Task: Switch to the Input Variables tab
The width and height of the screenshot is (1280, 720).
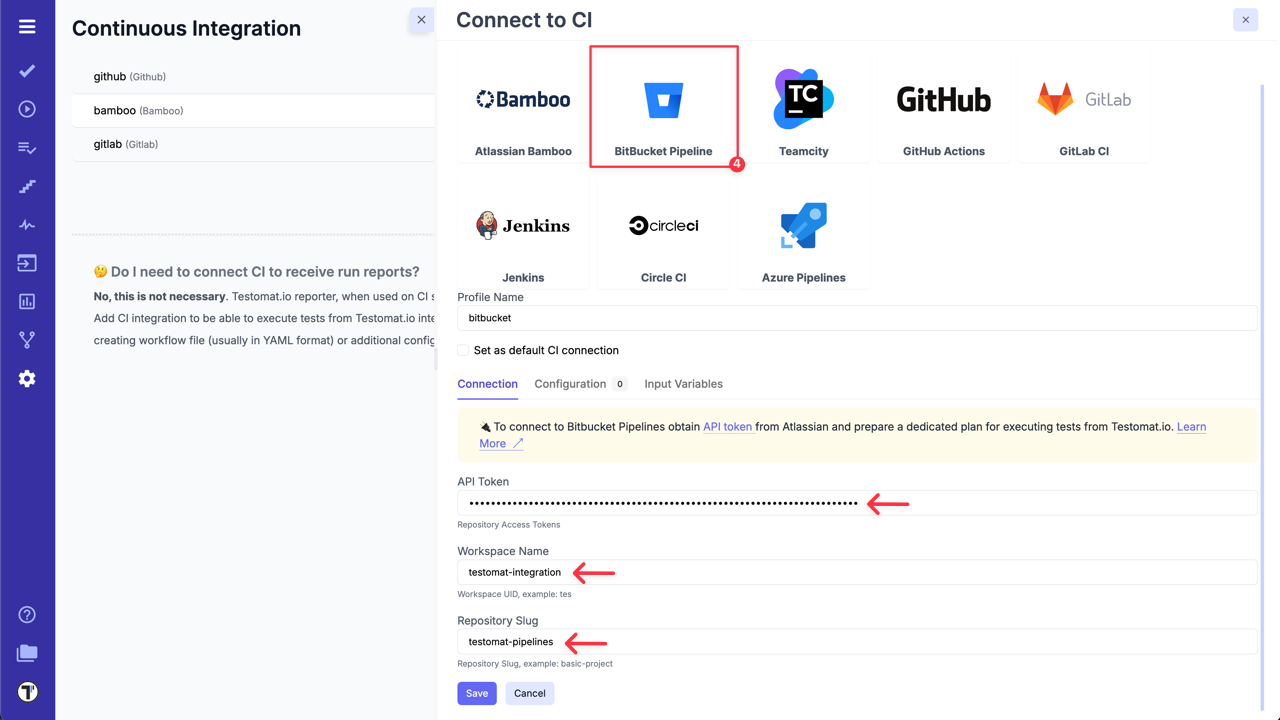Action: 684,384
